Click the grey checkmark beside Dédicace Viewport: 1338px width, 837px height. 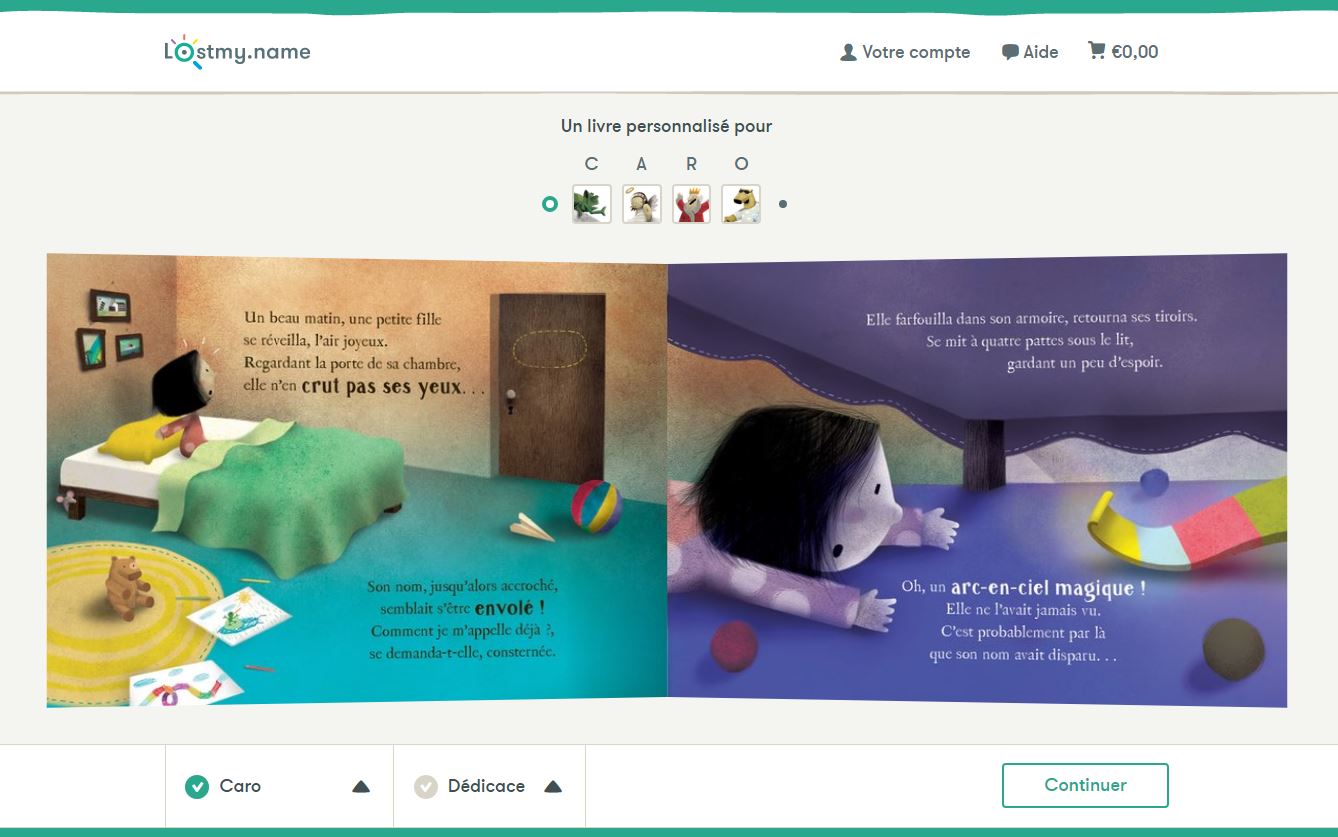(426, 787)
